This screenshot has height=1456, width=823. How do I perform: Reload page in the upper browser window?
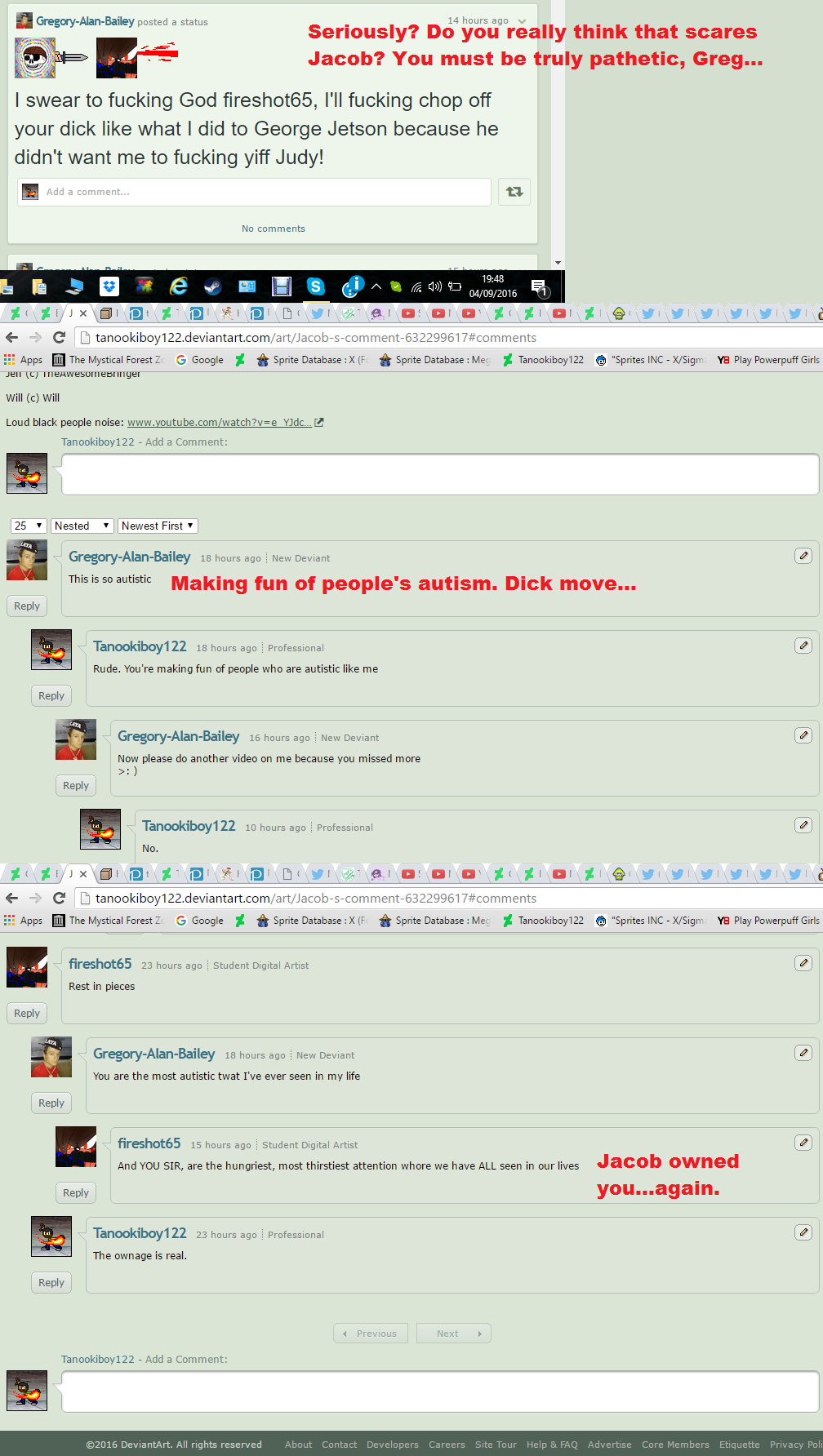point(59,337)
